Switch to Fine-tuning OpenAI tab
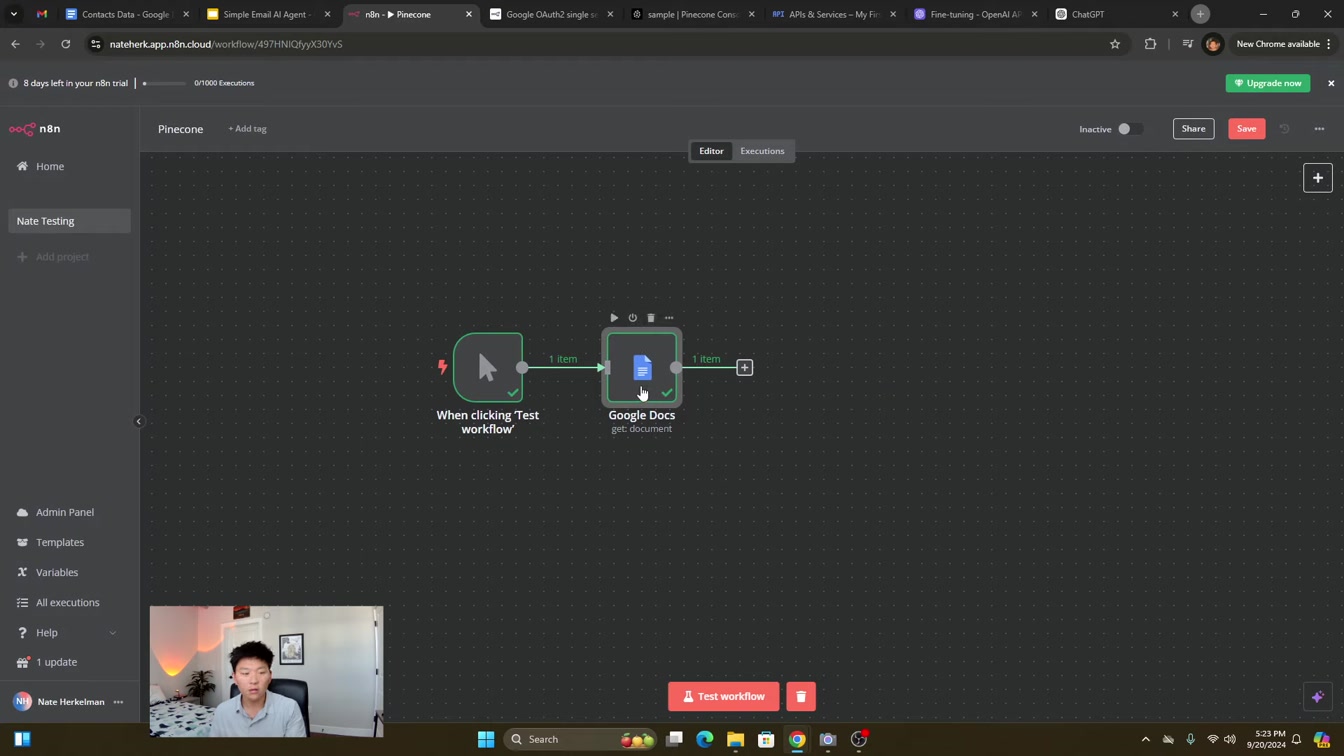 click(x=976, y=14)
